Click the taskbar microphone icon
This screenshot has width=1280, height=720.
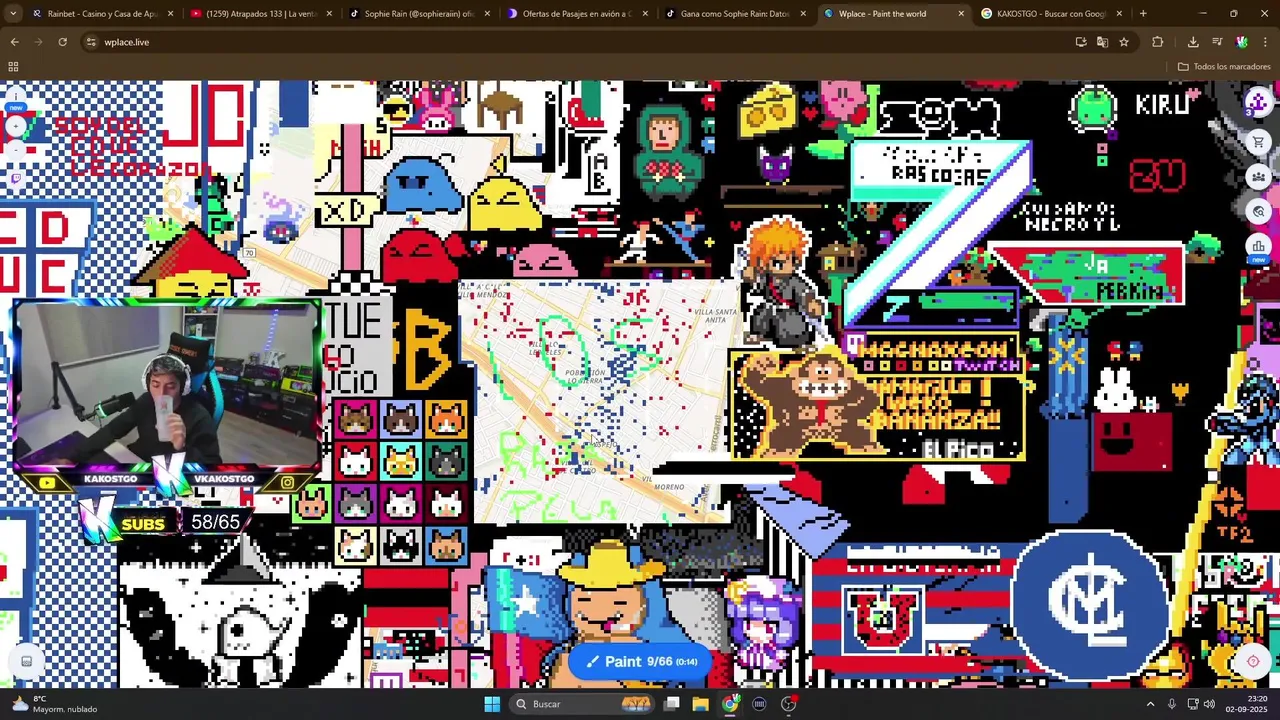click(x=1172, y=704)
